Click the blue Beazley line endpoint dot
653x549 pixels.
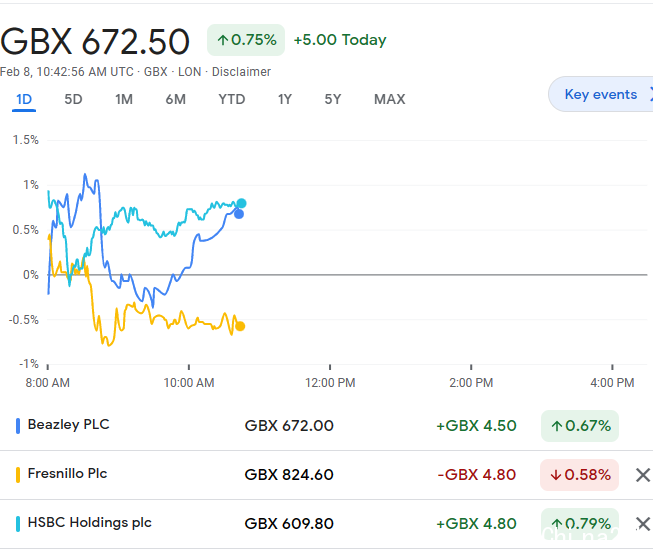coord(239,213)
